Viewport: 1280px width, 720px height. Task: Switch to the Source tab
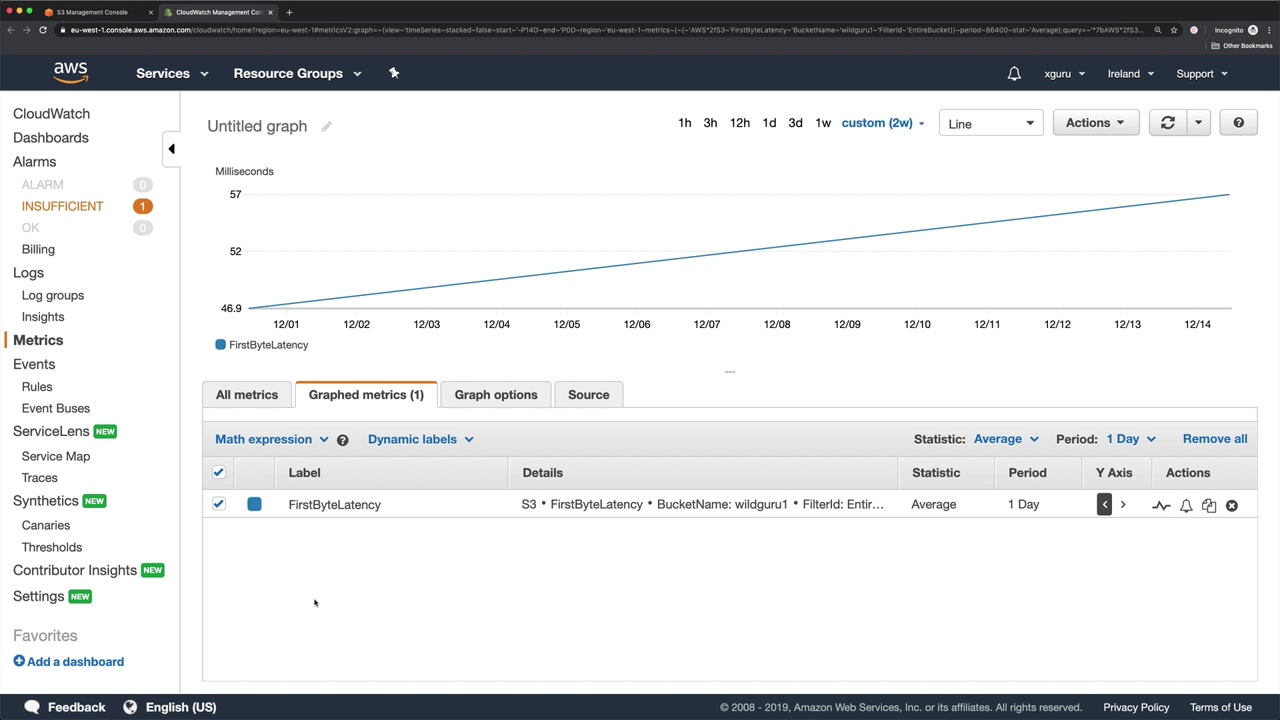(588, 395)
